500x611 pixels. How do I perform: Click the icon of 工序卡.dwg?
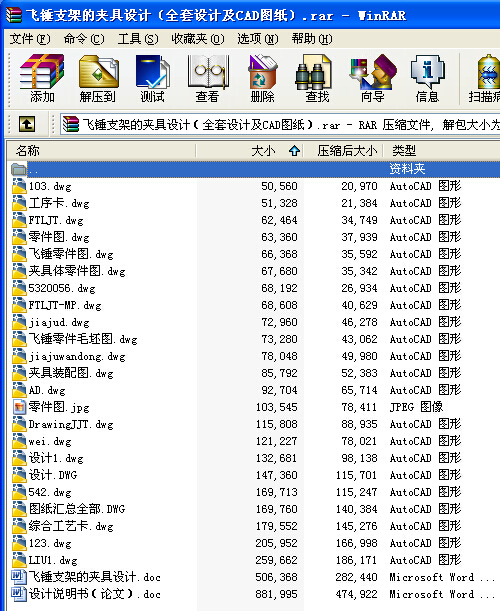[x=19, y=203]
